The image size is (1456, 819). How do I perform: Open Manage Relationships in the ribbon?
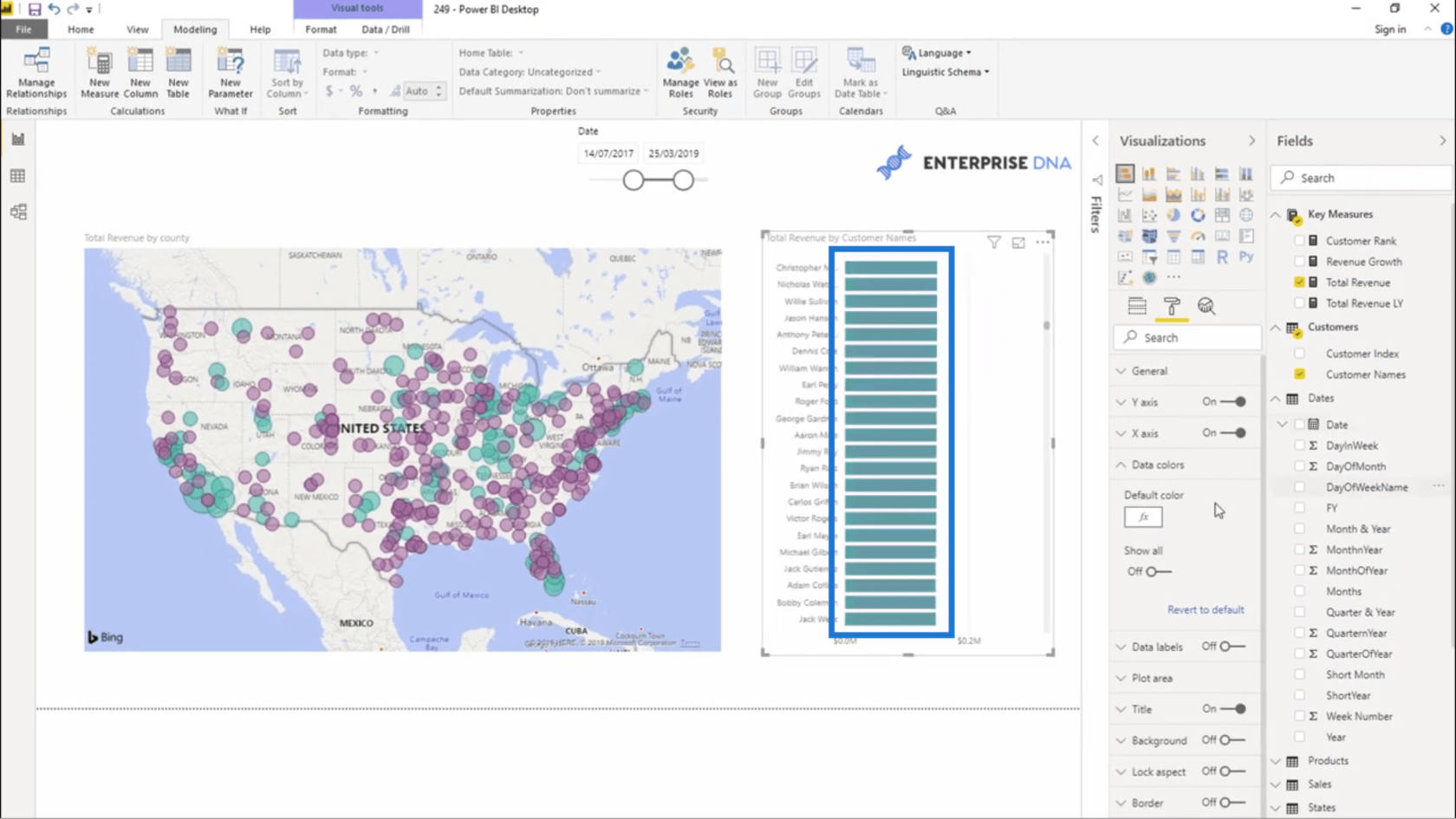pos(36,73)
